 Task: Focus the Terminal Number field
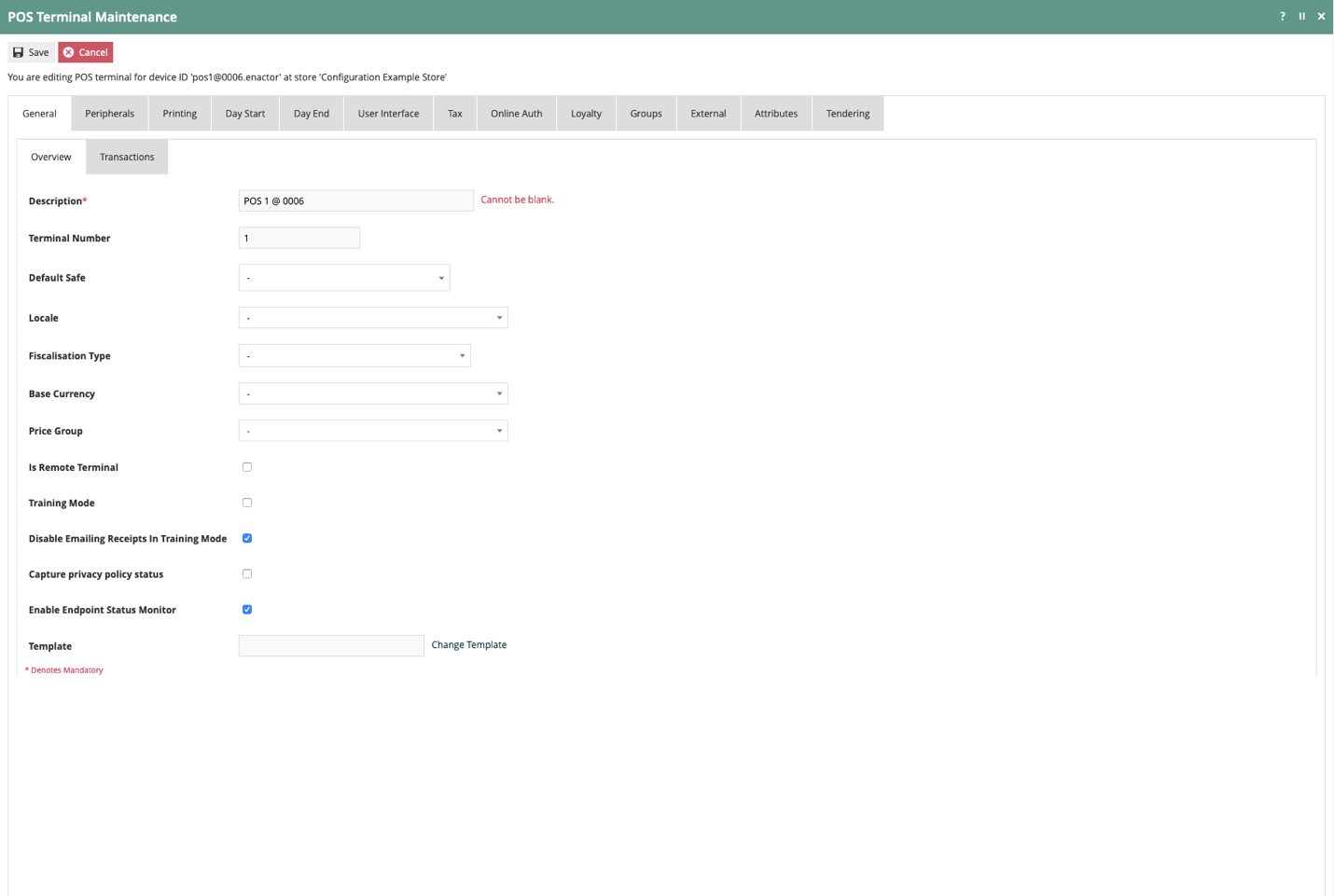299,238
